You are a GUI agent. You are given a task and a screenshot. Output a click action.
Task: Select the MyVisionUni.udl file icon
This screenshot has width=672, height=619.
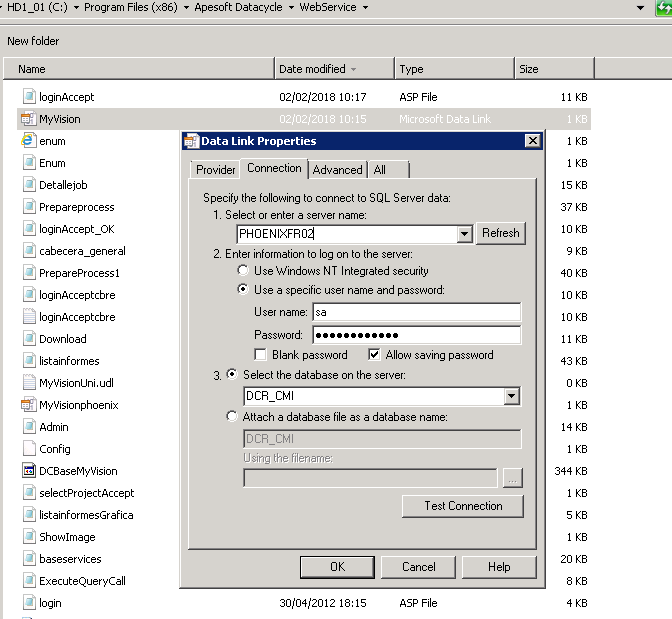pos(29,383)
